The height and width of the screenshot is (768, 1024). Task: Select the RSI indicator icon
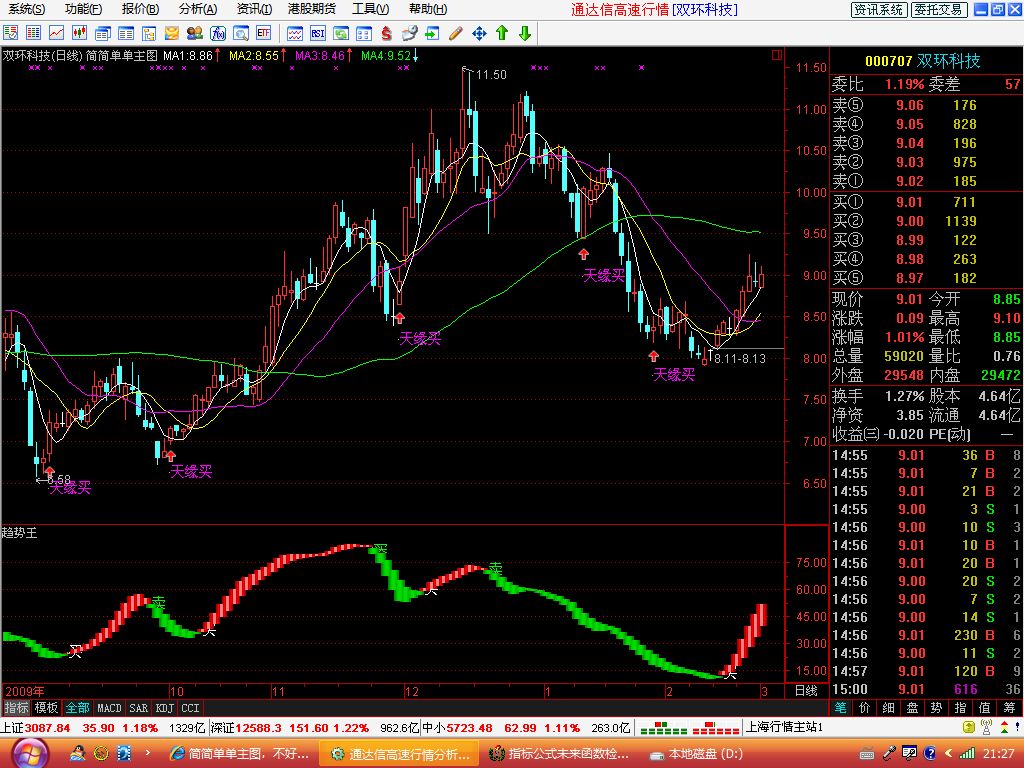[x=318, y=33]
